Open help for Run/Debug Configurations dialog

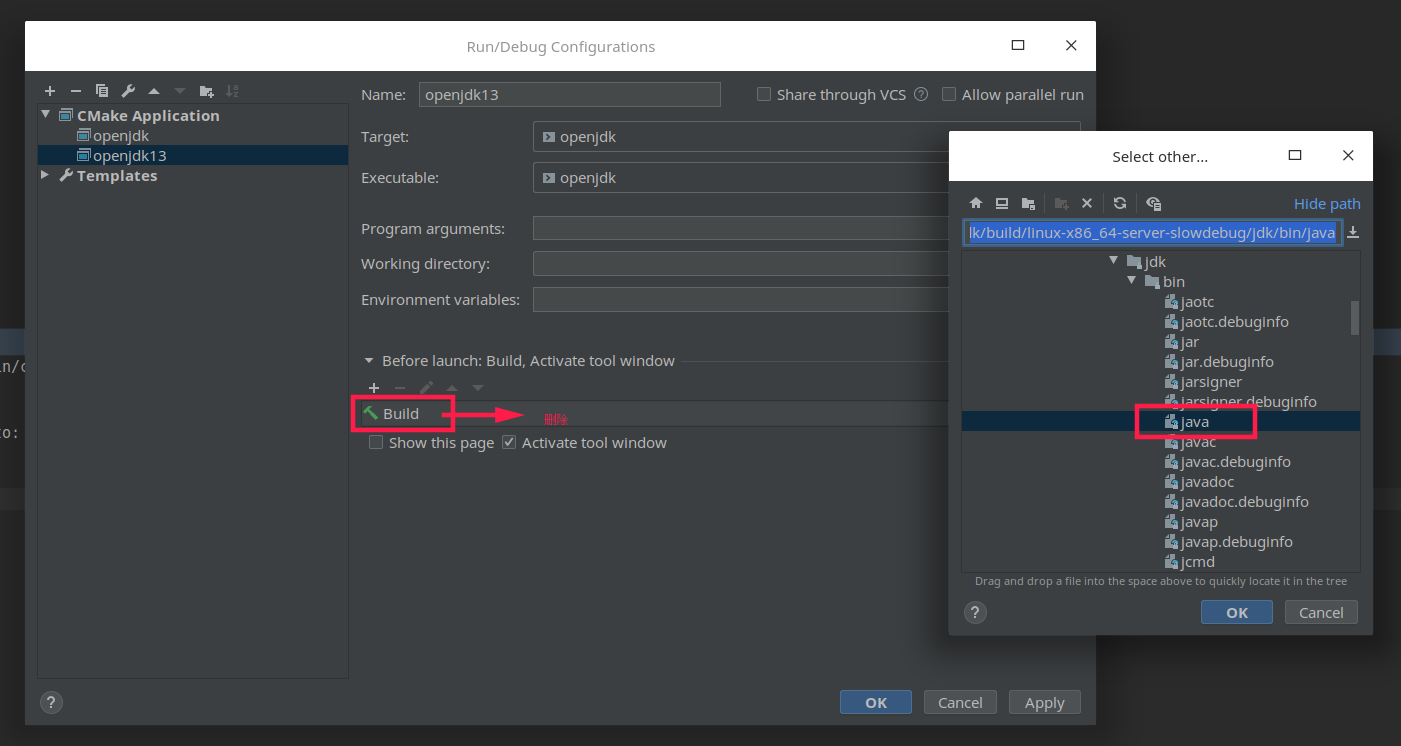(52, 702)
